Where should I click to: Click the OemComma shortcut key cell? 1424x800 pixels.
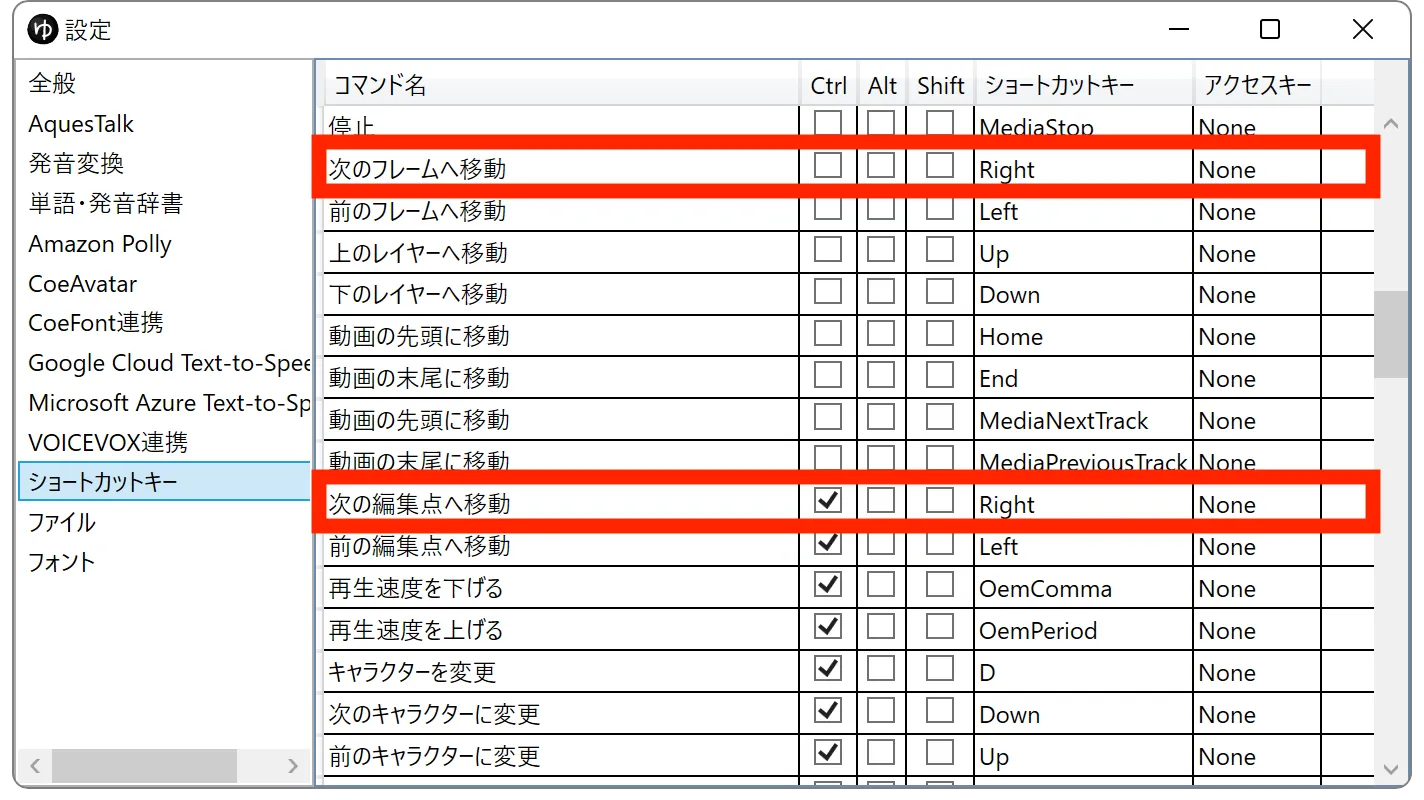click(1084, 589)
